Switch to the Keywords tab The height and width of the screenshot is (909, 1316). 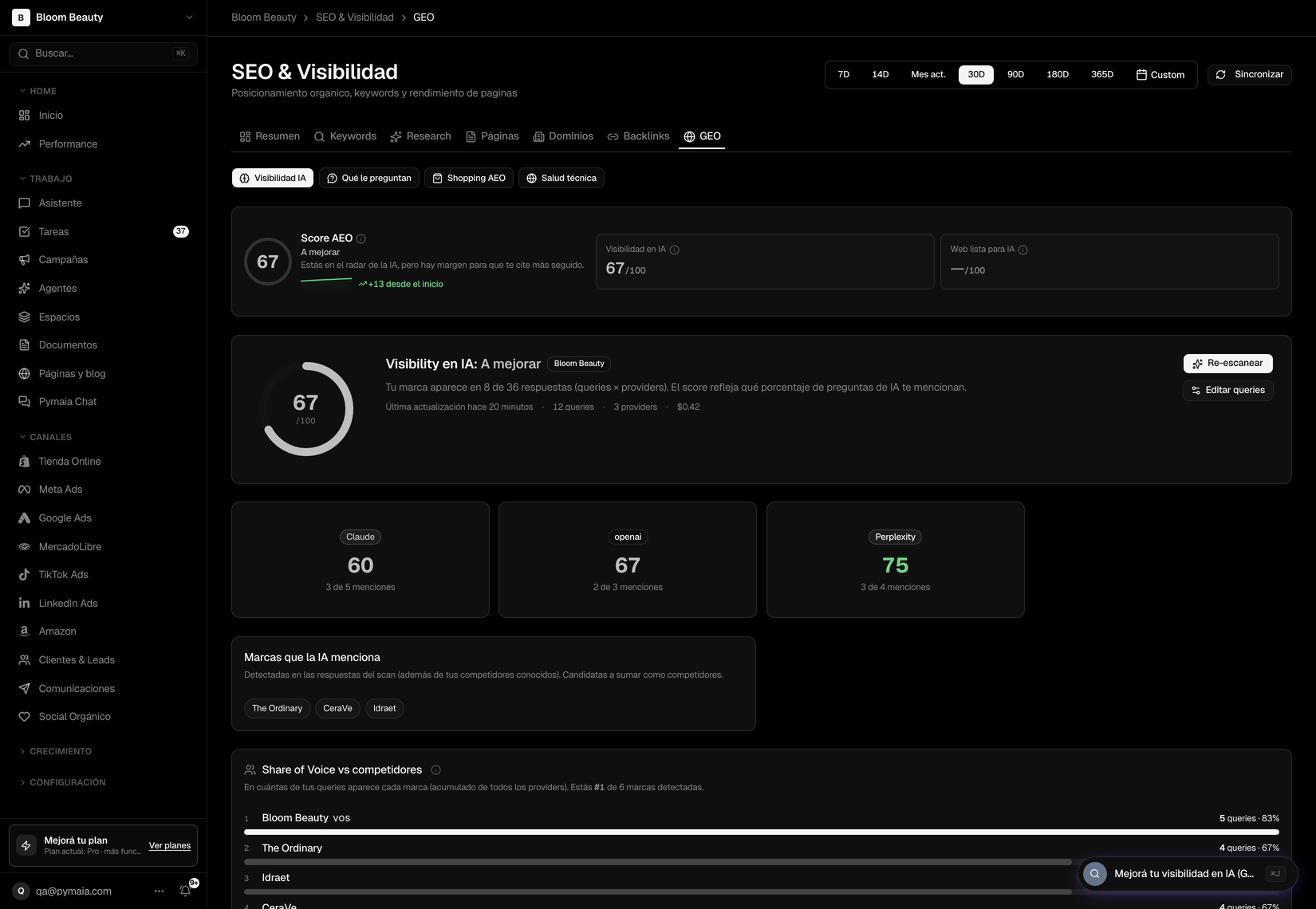(x=345, y=136)
